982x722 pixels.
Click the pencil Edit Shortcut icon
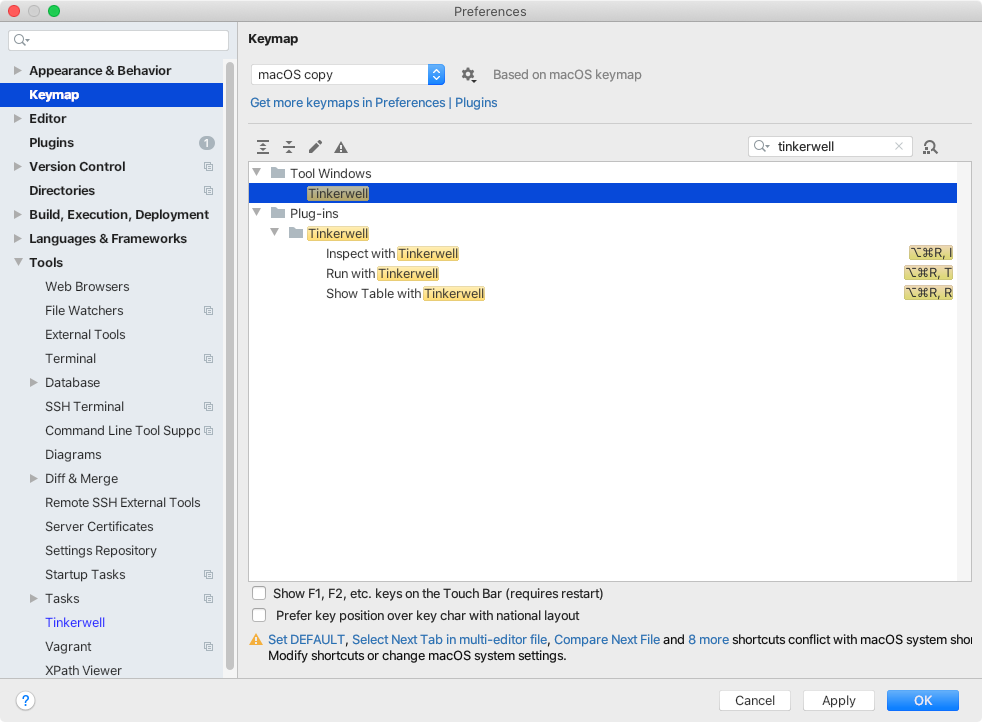tap(315, 147)
